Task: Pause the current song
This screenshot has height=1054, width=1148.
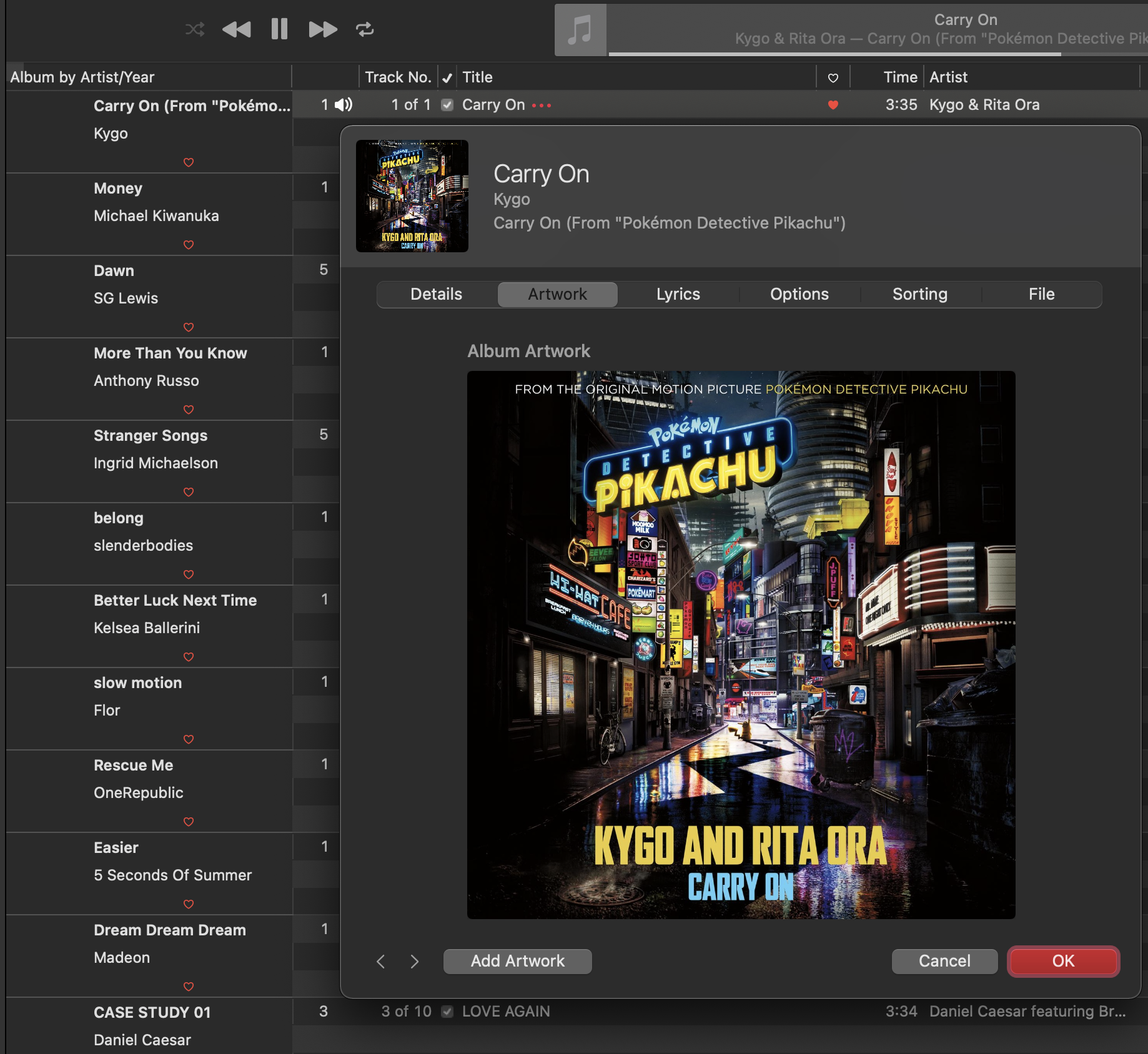Action: (279, 29)
